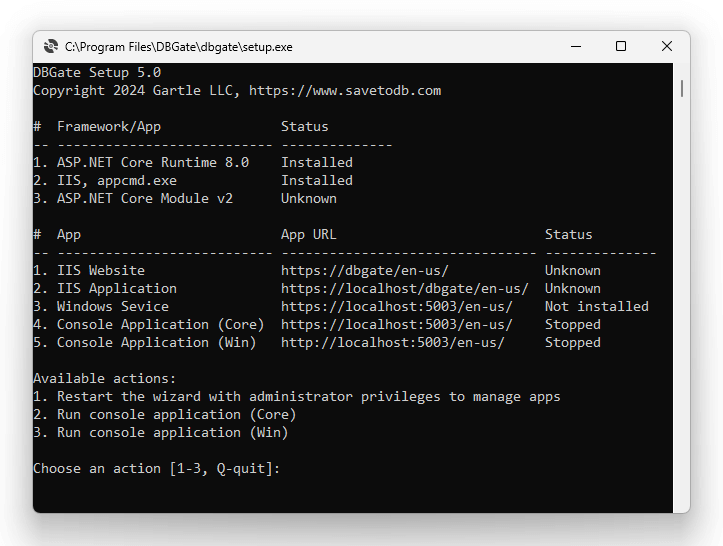Select the 'DBGate Setup 5.0' line

tap(97, 73)
